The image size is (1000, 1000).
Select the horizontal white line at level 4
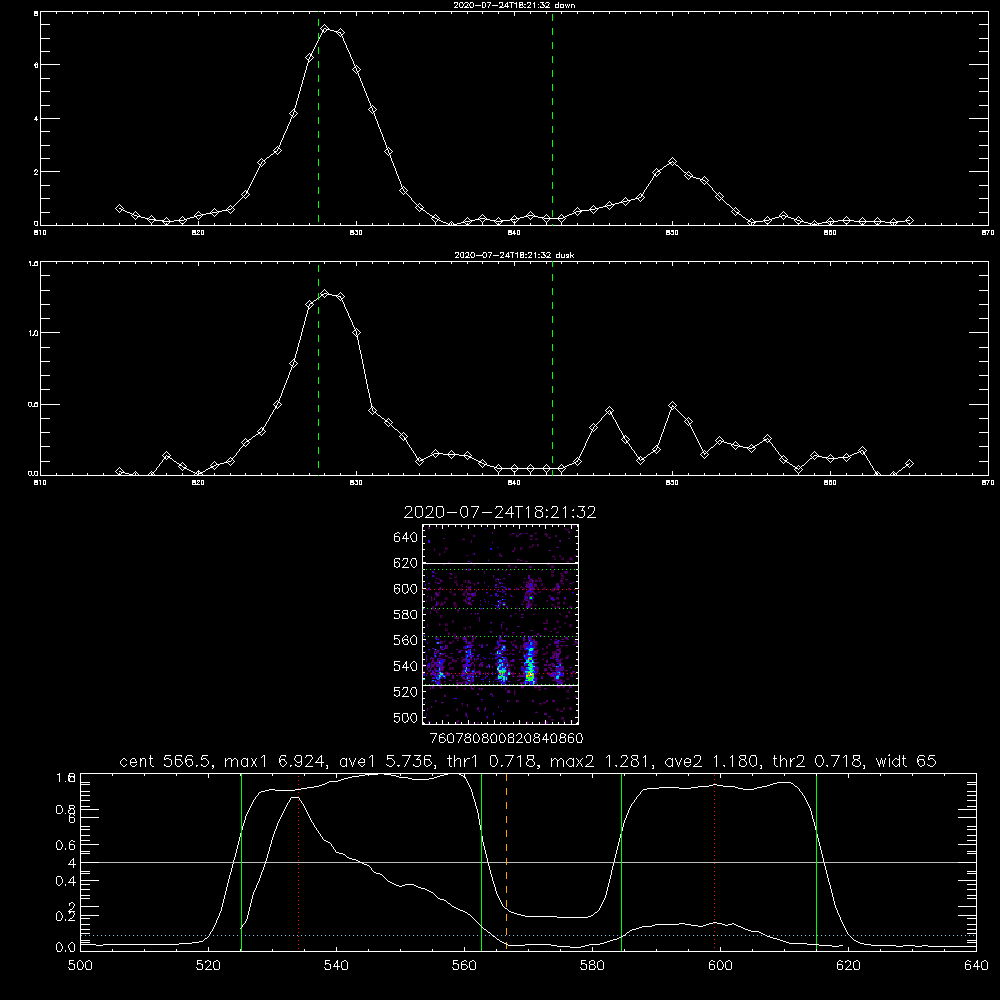pyautogui.click(x=528, y=862)
